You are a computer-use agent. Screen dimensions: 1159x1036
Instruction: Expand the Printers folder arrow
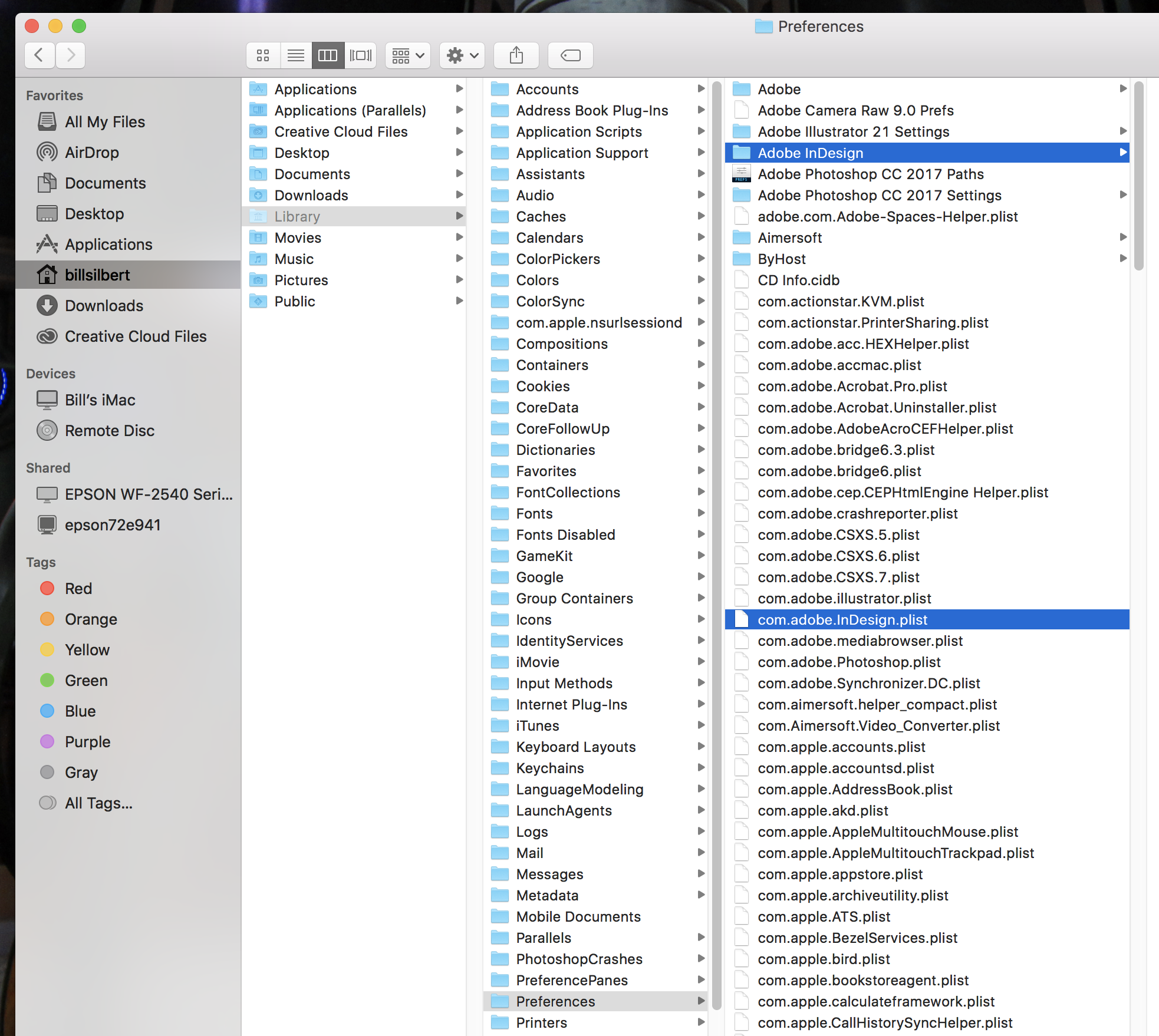(x=701, y=1022)
